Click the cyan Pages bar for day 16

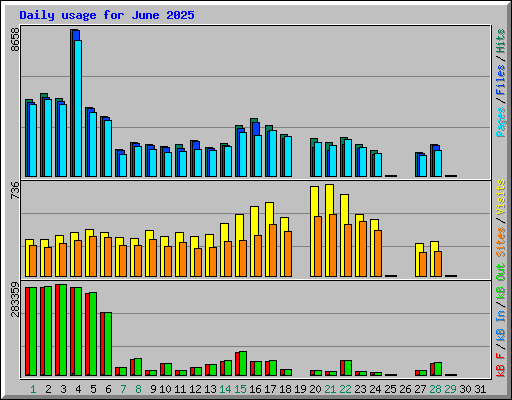click(x=258, y=156)
